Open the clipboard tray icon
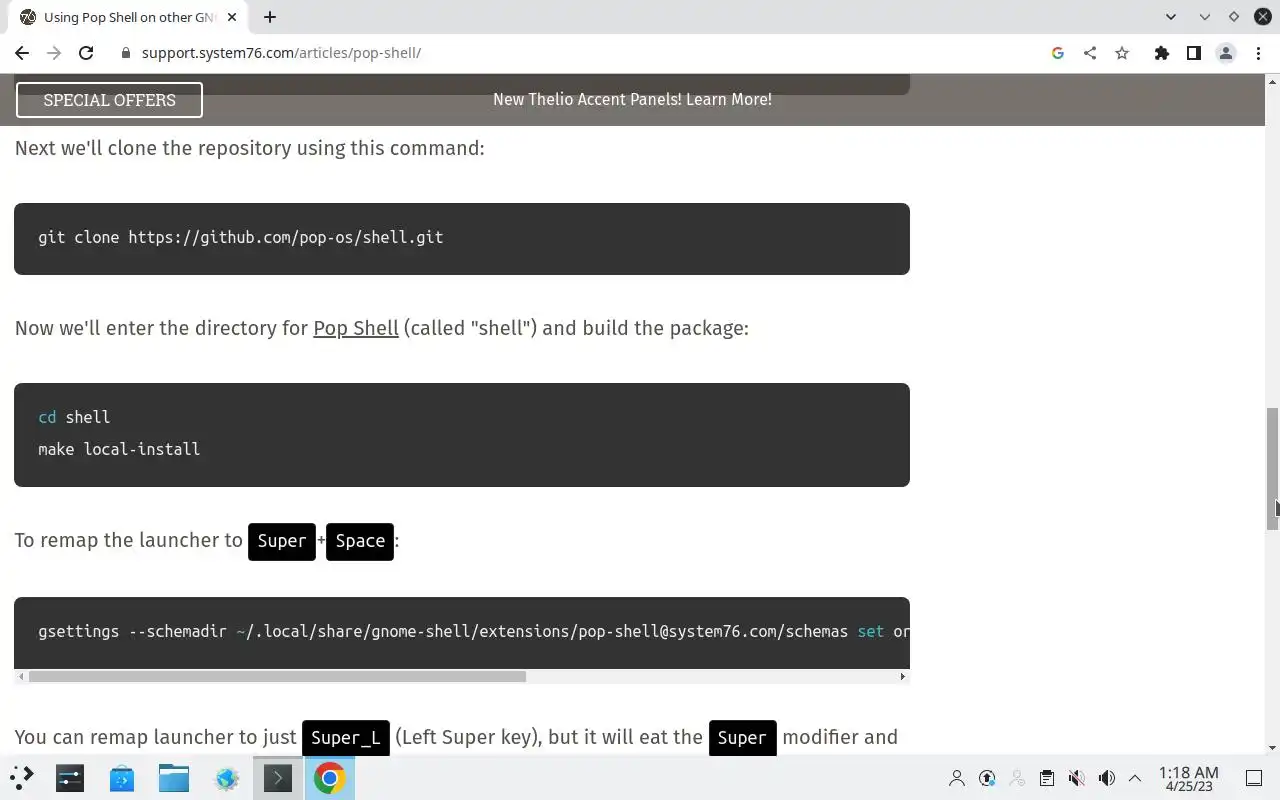1280x800 pixels. [x=1047, y=778]
